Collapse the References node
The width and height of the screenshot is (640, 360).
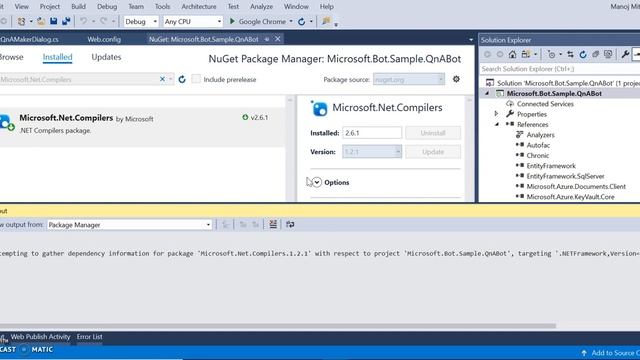(x=497, y=124)
